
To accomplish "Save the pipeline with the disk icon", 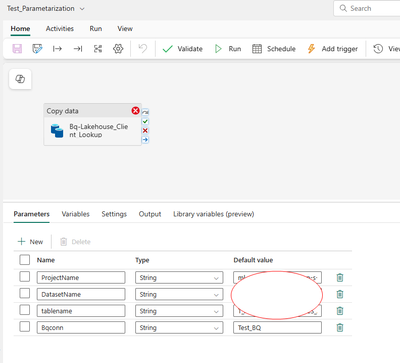I will [x=17, y=49].
